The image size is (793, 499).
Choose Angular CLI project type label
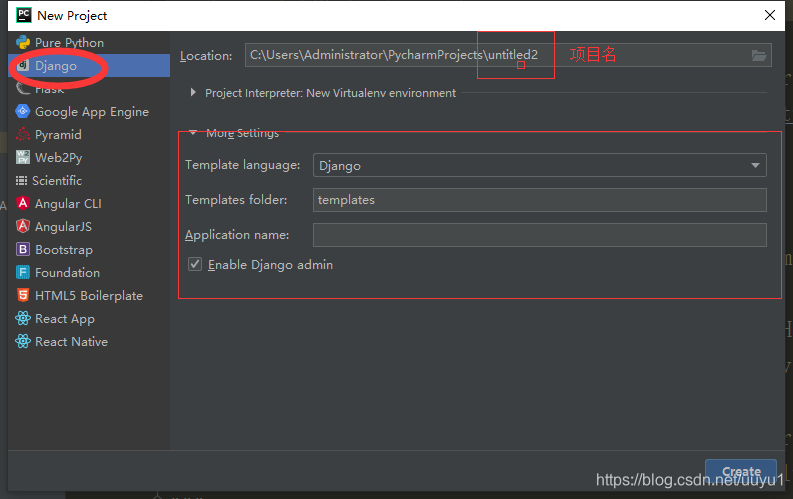[68, 204]
